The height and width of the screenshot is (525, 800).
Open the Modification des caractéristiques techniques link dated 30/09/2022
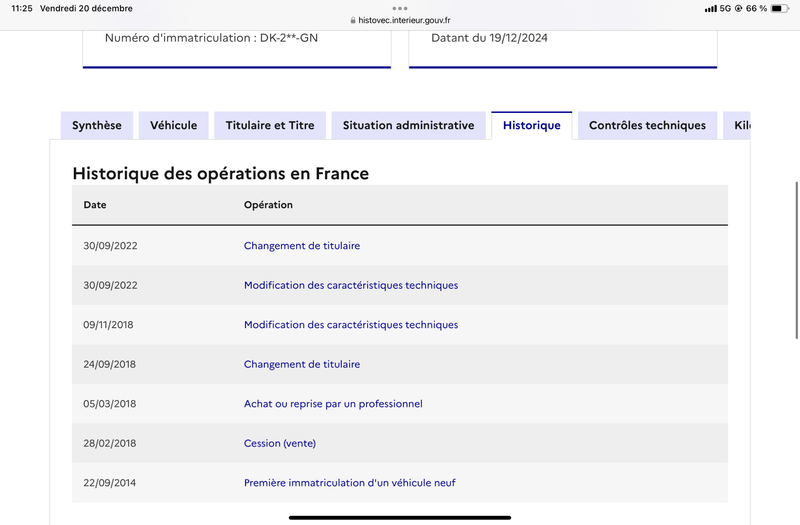(351, 285)
